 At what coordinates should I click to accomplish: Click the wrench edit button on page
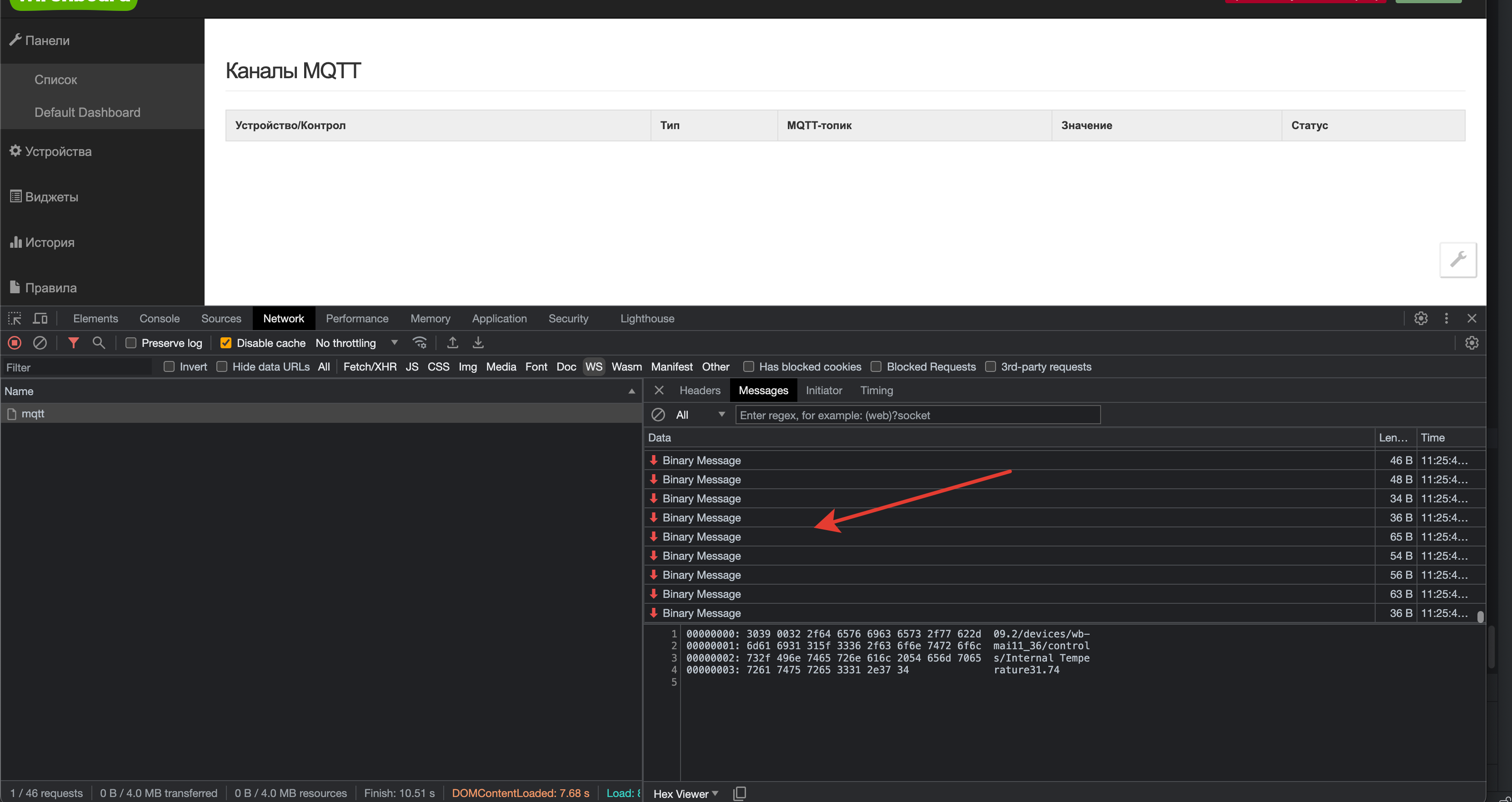click(1459, 260)
